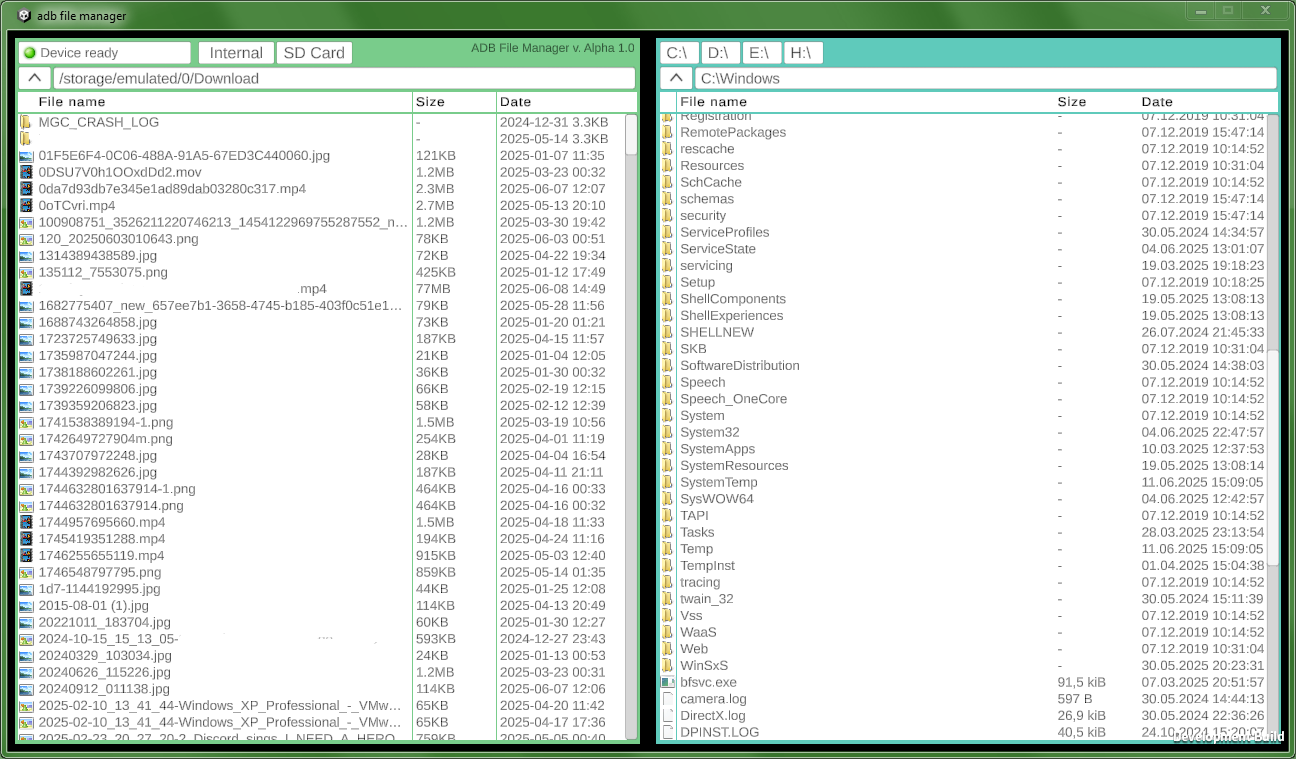This screenshot has width=1296, height=759.
Task: Click the MGC_CRASH_LOG folder icon
Action: click(26, 122)
